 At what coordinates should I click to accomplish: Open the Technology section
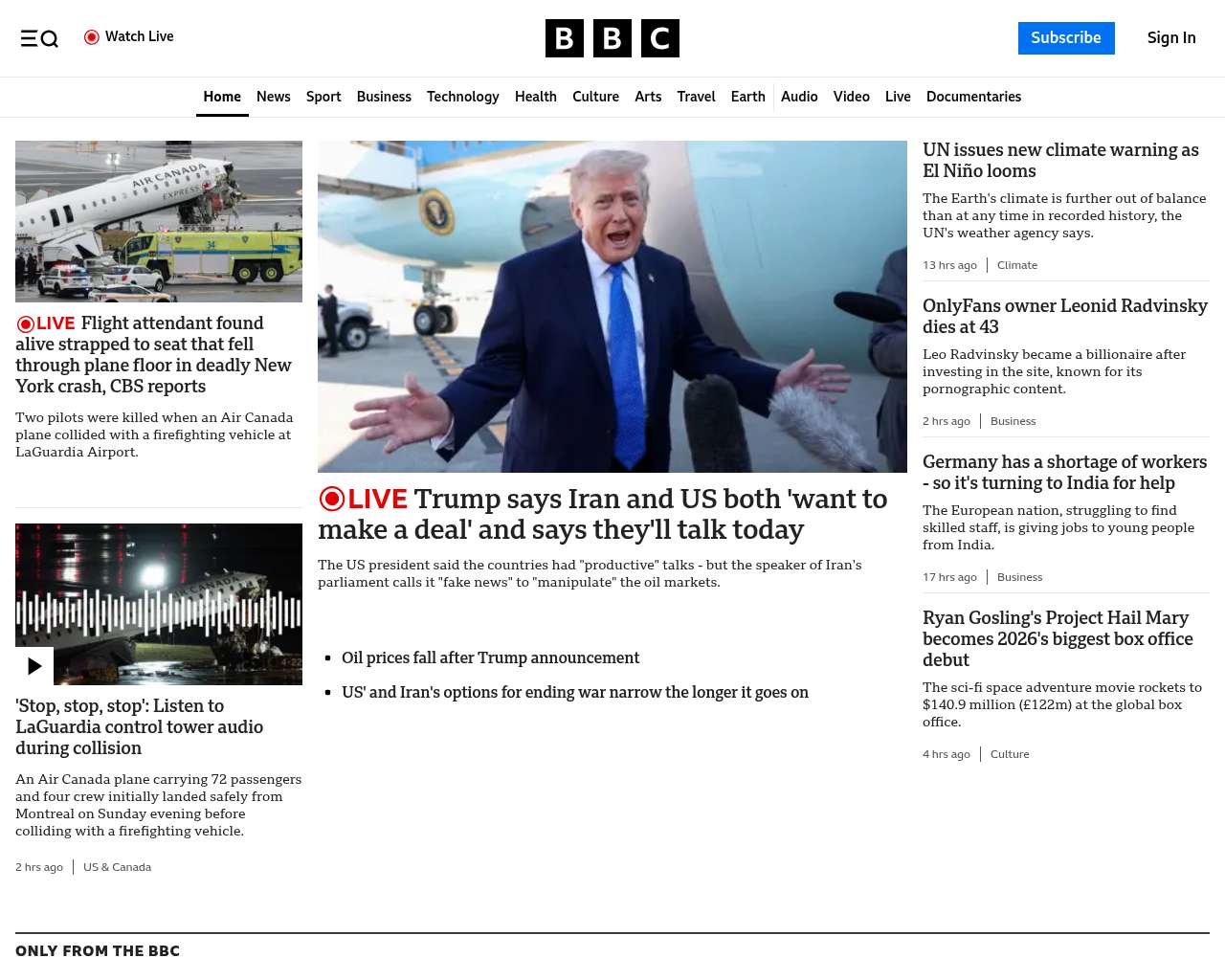pos(463,97)
